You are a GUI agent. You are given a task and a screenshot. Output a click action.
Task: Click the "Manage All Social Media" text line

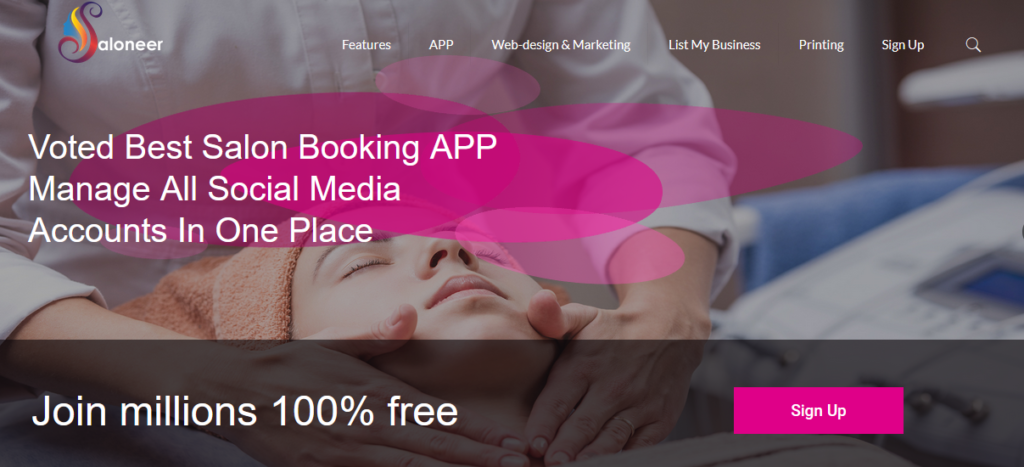[x=214, y=189]
